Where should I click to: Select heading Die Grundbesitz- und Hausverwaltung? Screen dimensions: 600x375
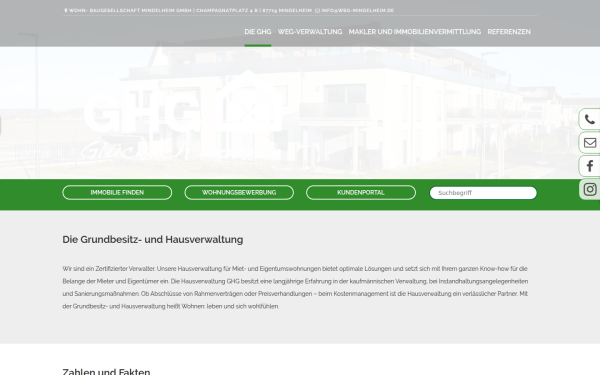153,240
